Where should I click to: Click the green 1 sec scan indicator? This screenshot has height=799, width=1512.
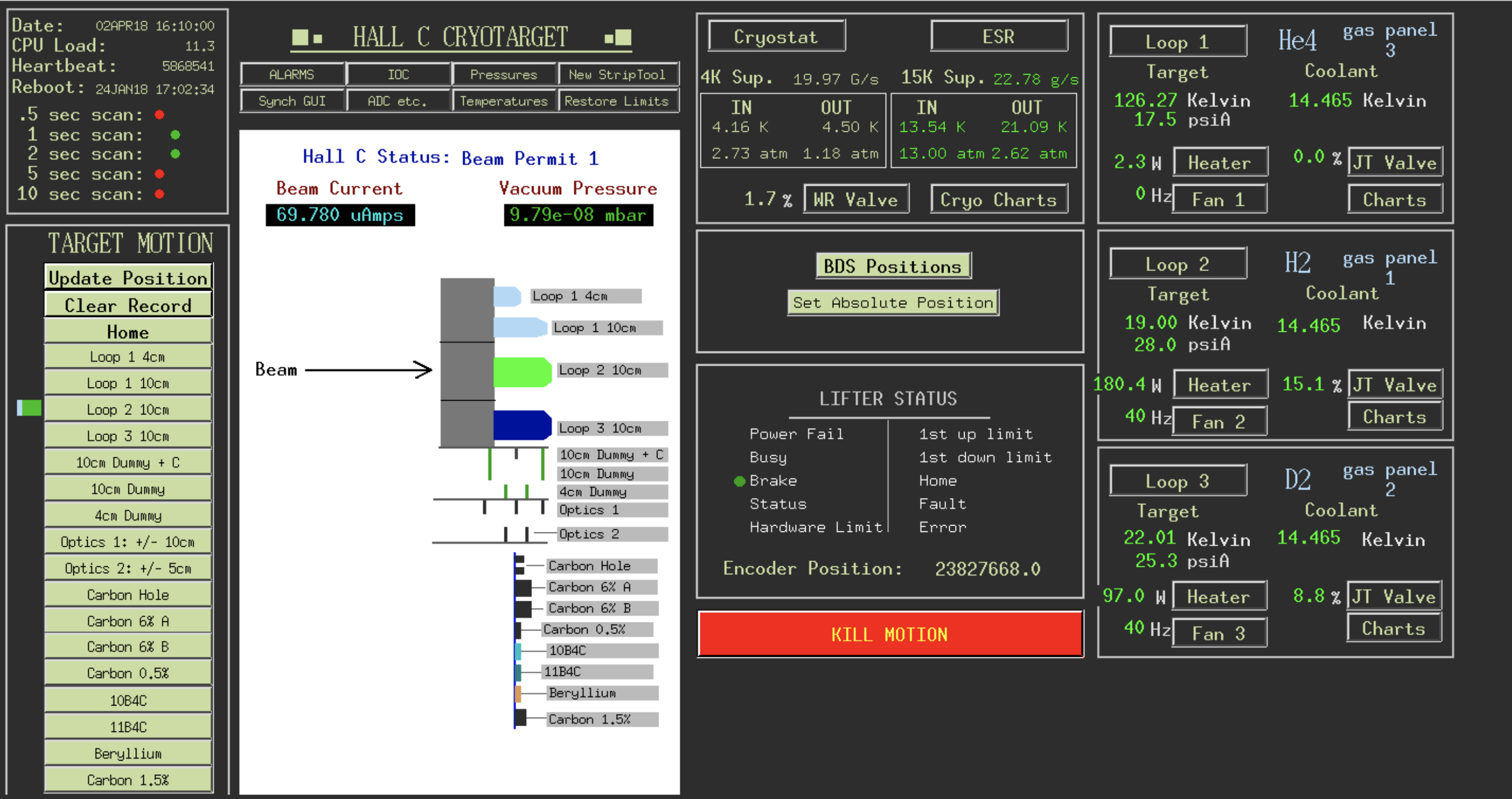(x=175, y=135)
